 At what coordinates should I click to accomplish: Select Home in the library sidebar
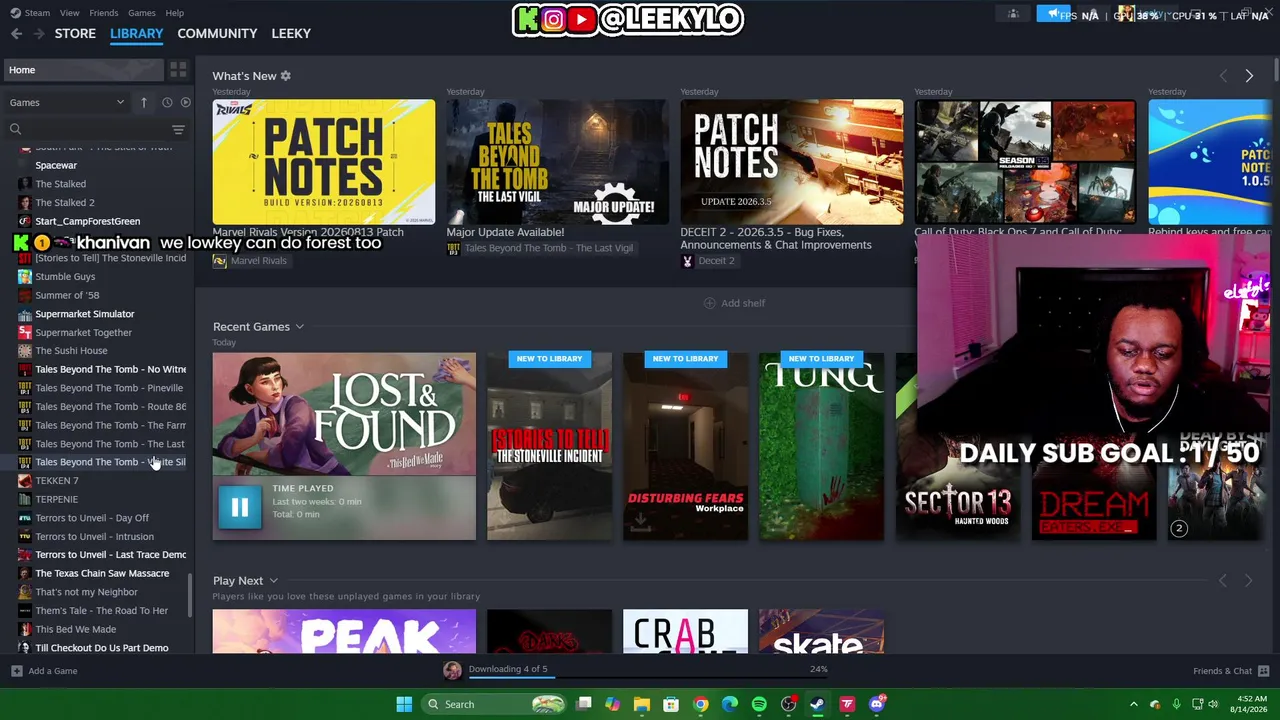click(x=82, y=70)
